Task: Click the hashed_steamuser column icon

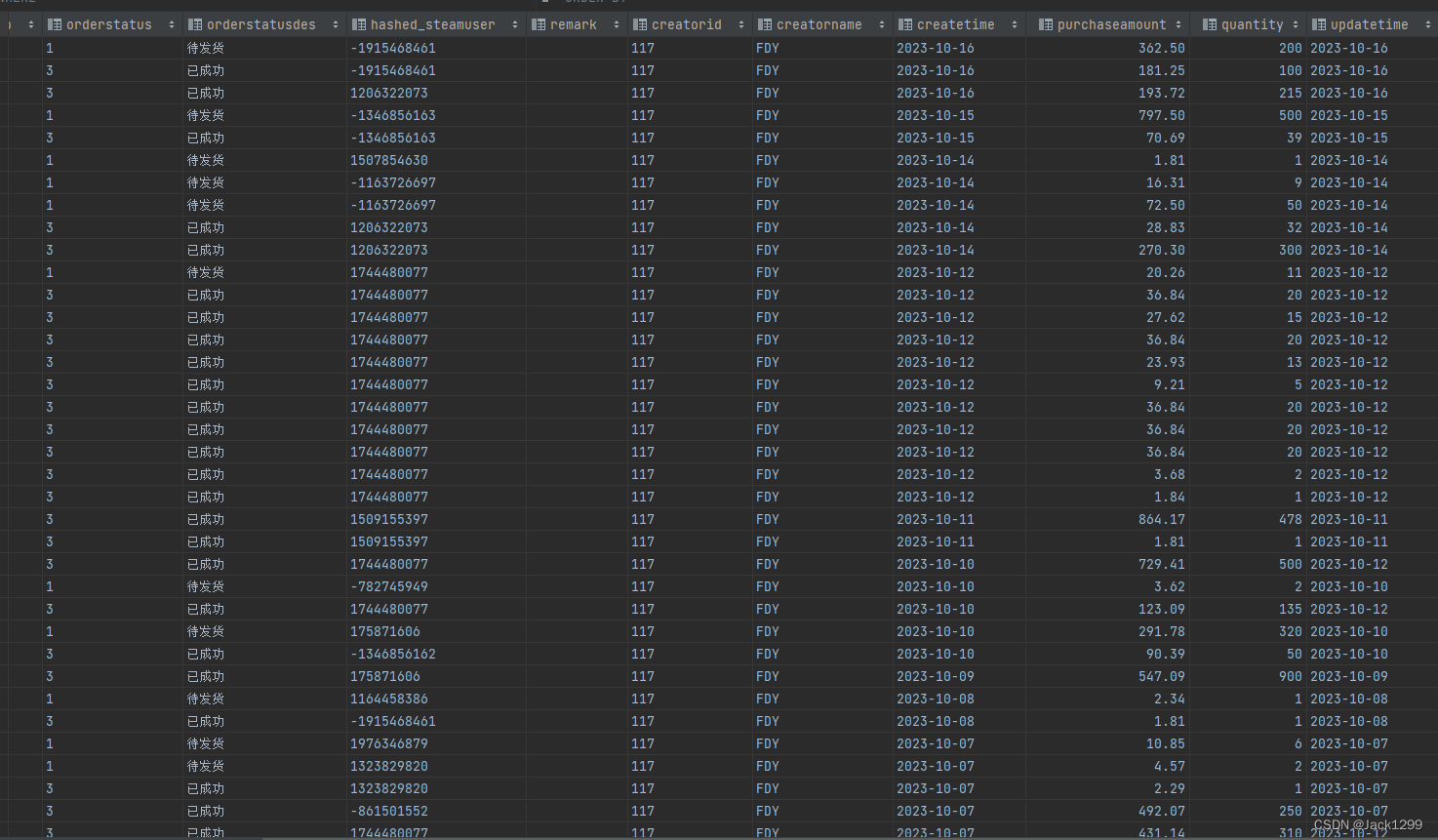Action: [359, 24]
